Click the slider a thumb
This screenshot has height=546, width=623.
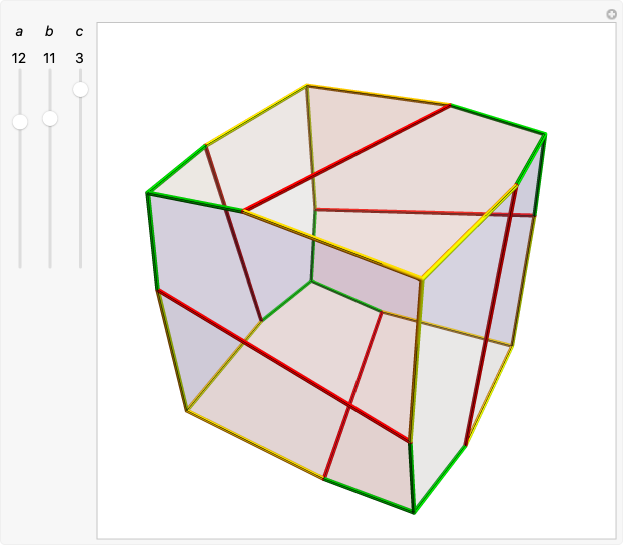coord(20,122)
